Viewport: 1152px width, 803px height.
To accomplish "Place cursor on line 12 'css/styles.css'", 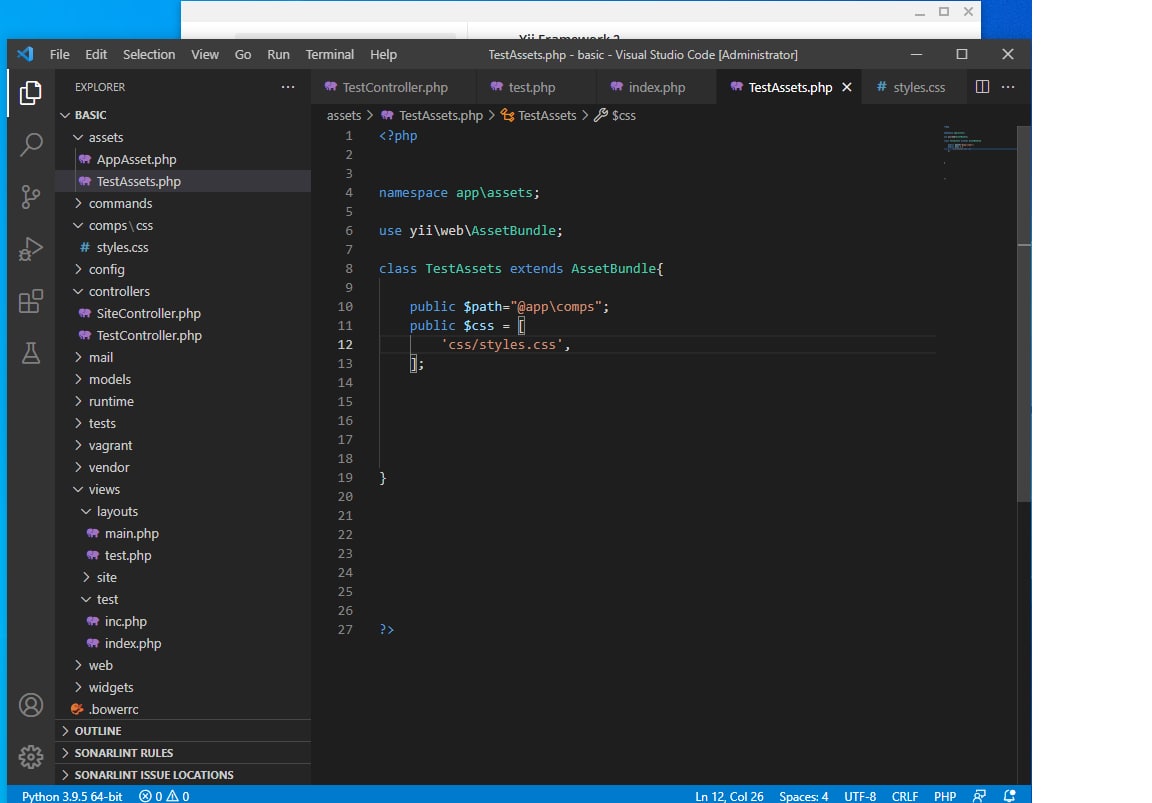I will tap(503, 345).
